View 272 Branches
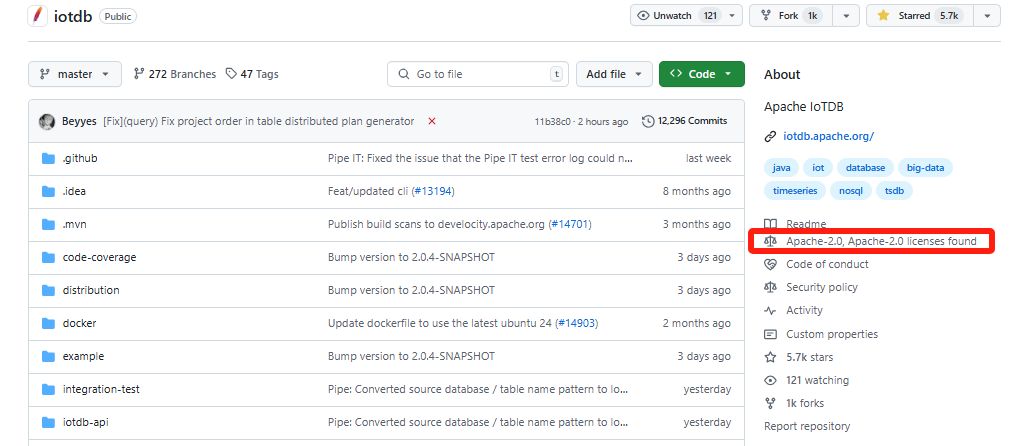The height and width of the screenshot is (446, 1031). (x=175, y=74)
